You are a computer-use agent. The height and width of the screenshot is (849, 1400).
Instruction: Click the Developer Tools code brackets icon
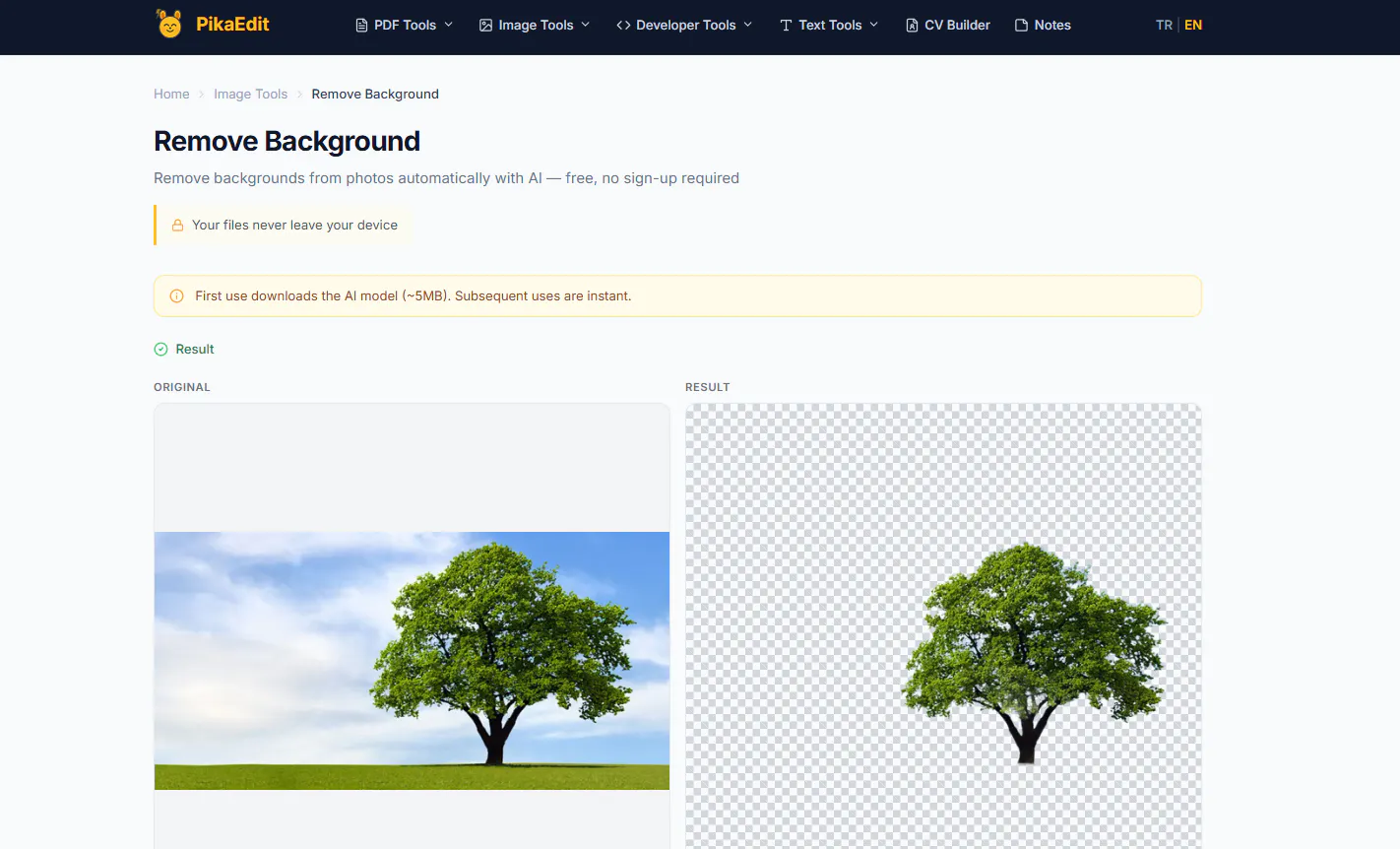(x=623, y=26)
